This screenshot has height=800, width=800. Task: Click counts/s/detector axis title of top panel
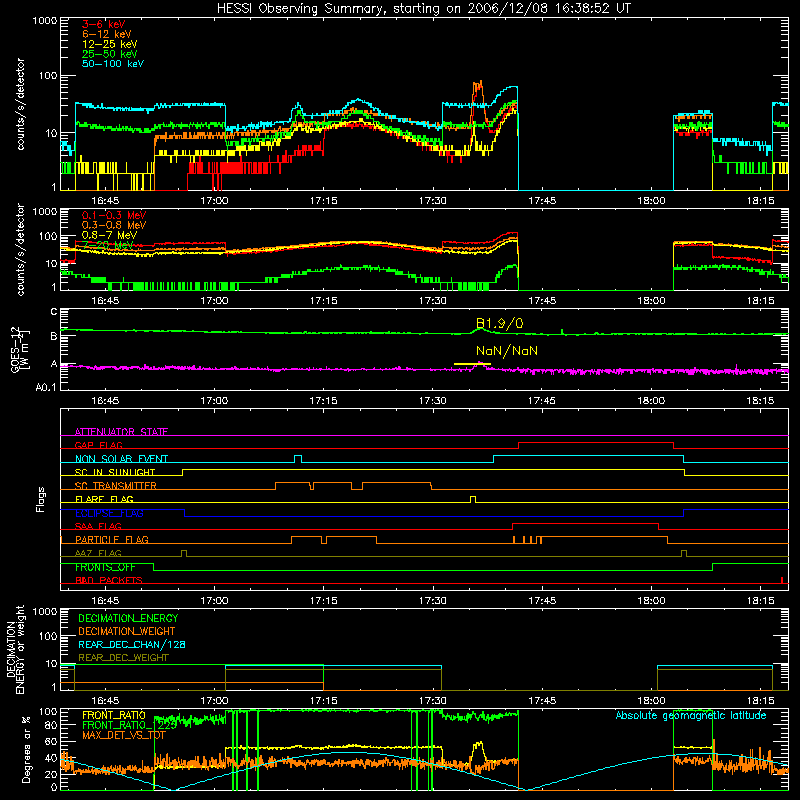pos(20,104)
